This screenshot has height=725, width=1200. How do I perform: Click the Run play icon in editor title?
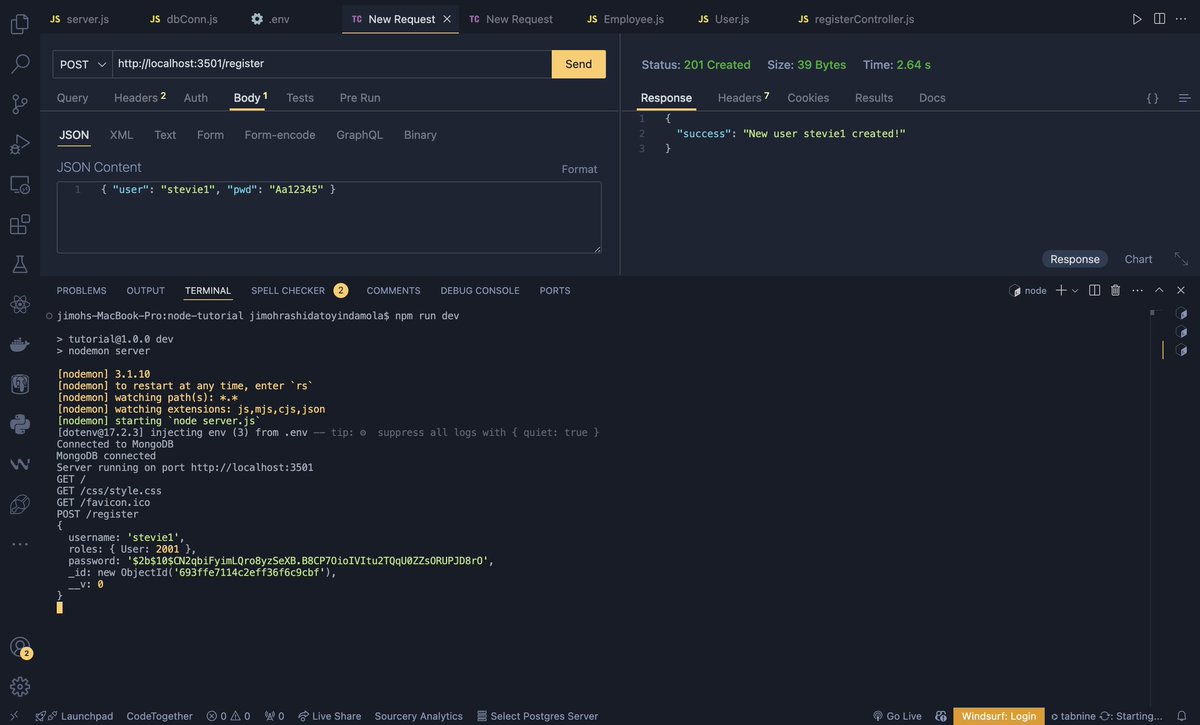tap(1137, 19)
